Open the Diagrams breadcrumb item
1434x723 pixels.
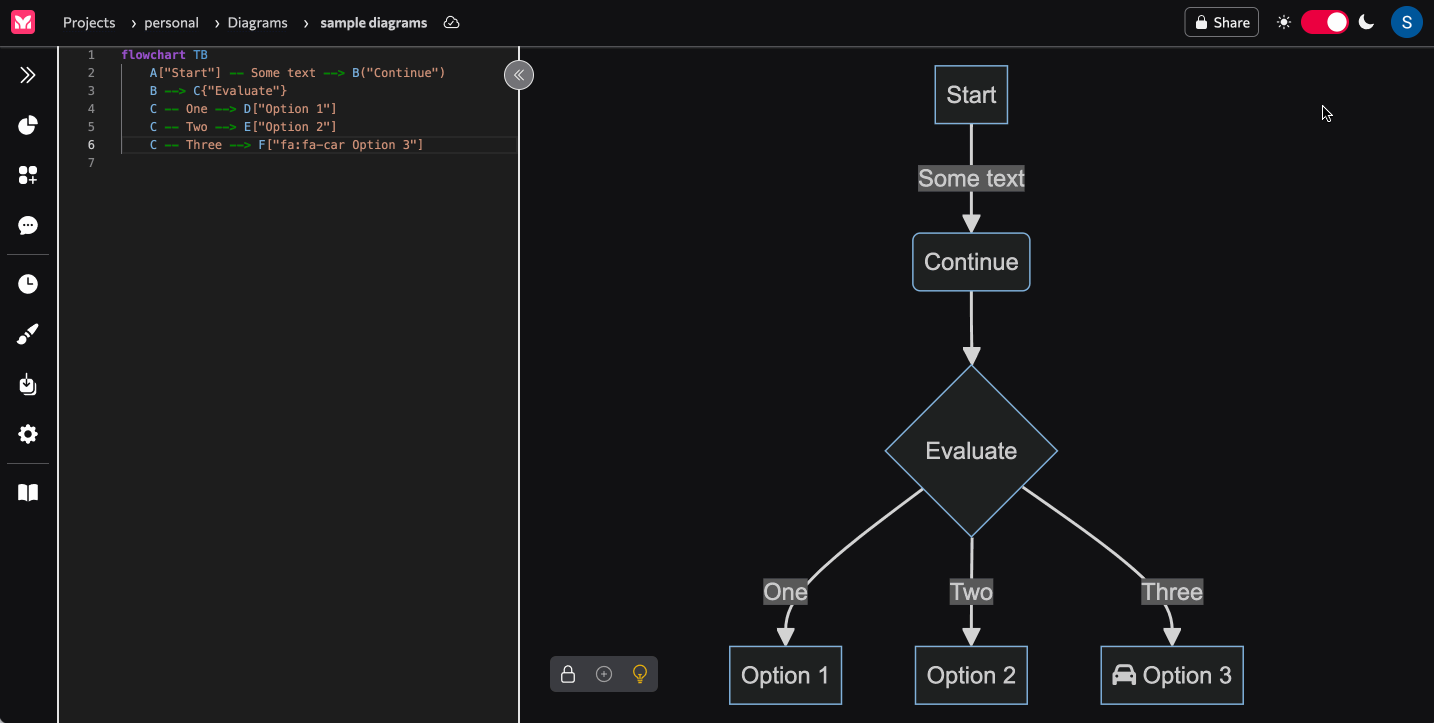(257, 22)
